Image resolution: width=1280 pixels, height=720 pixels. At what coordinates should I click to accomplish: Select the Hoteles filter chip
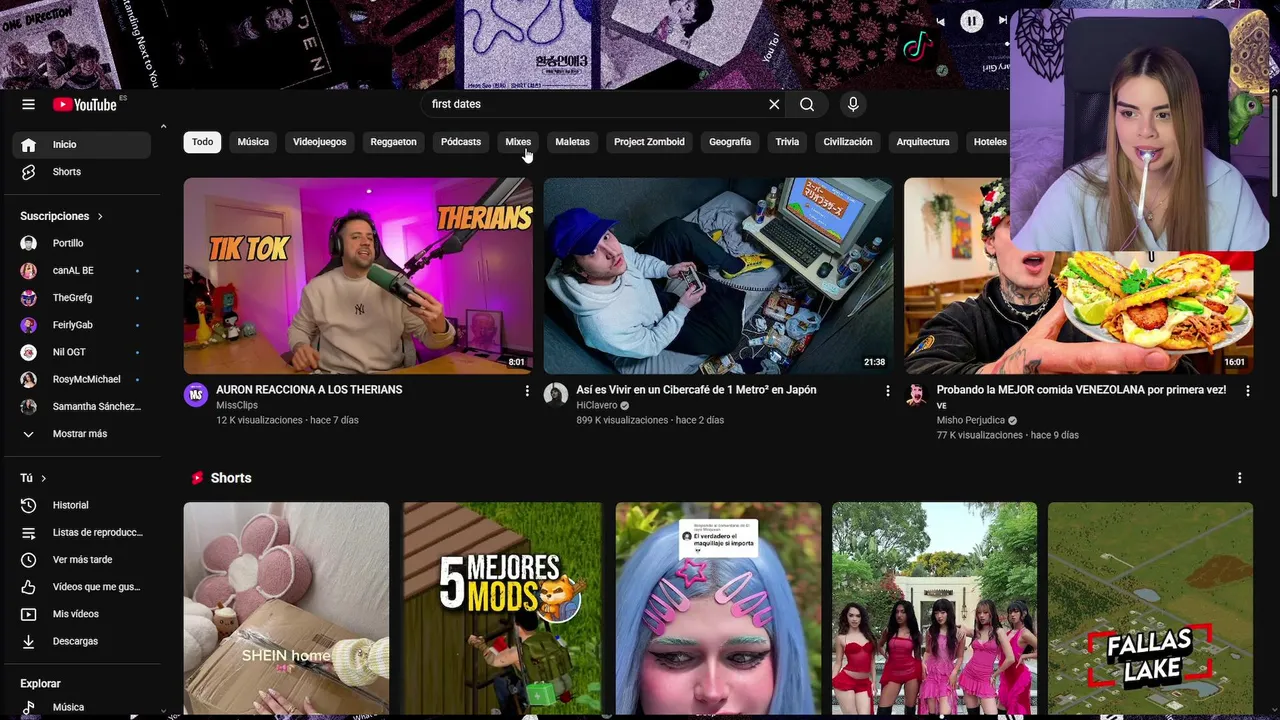989,142
